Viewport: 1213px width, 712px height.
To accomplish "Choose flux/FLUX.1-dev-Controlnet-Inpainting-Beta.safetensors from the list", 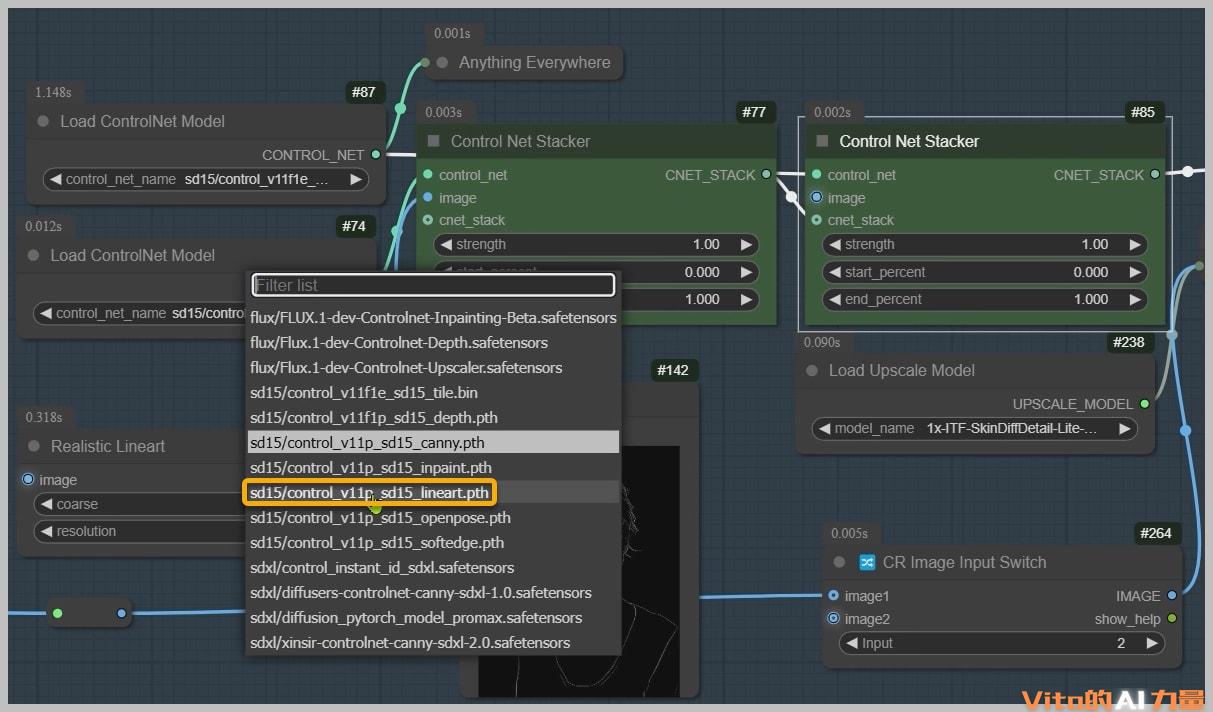I will [433, 317].
